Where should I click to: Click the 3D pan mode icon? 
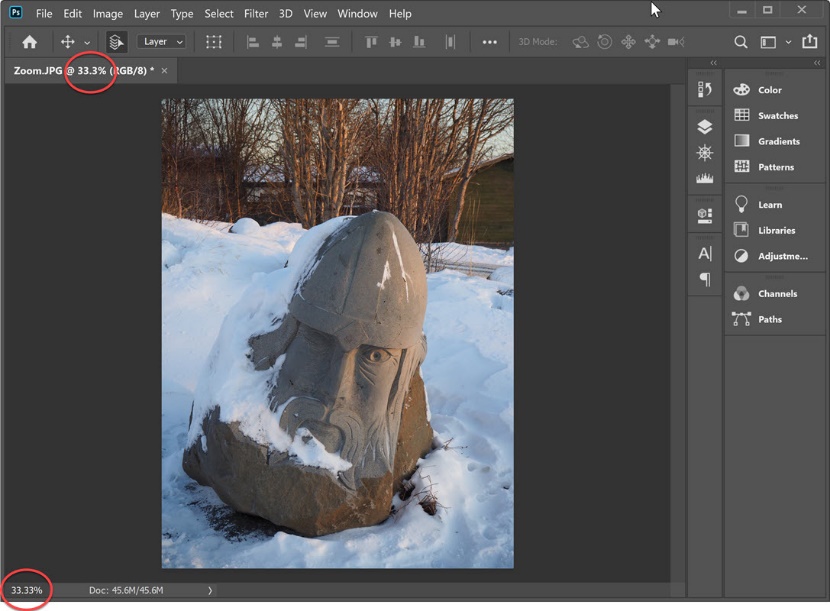(x=628, y=42)
